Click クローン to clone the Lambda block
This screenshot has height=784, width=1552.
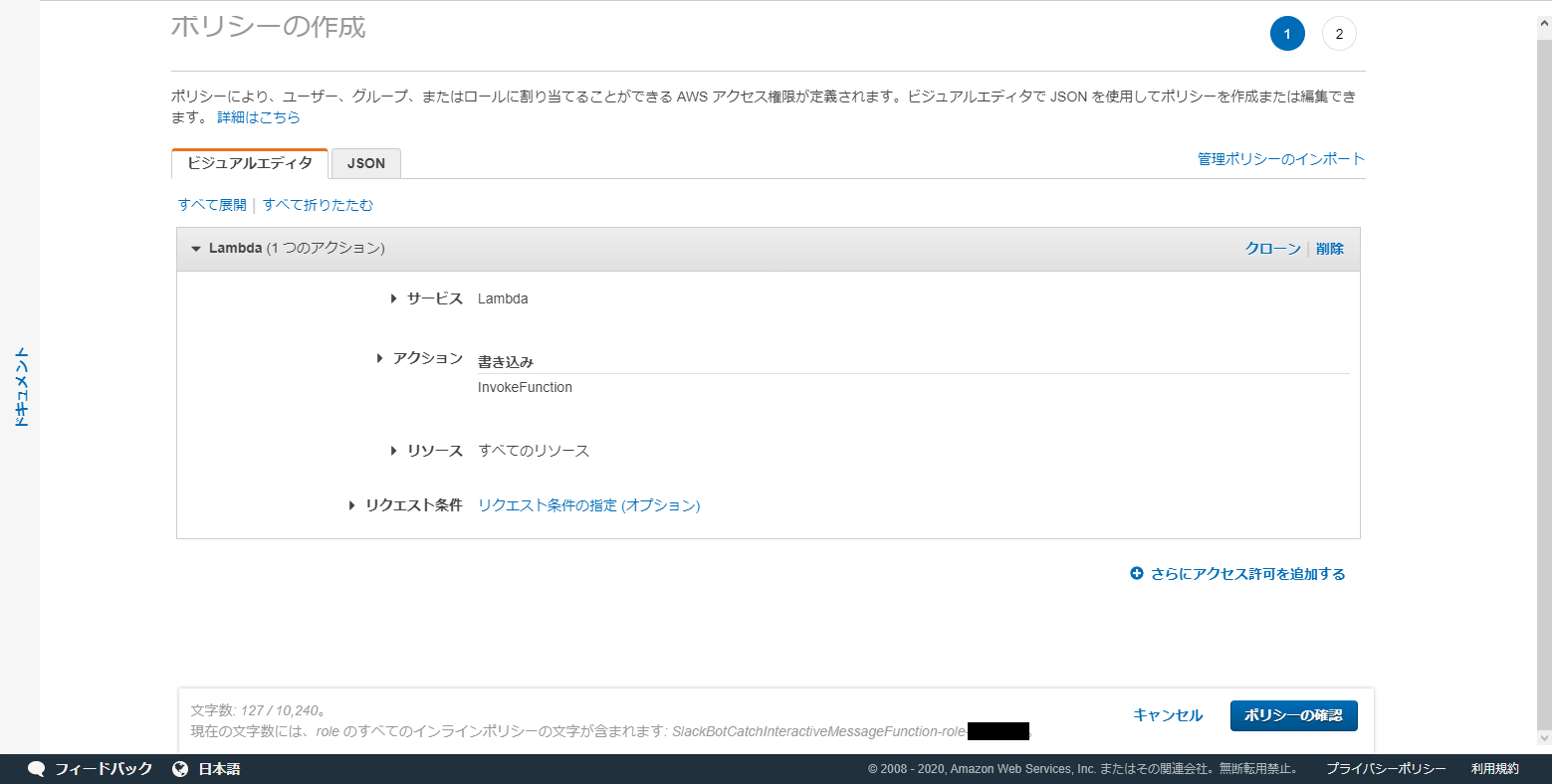click(x=1273, y=249)
